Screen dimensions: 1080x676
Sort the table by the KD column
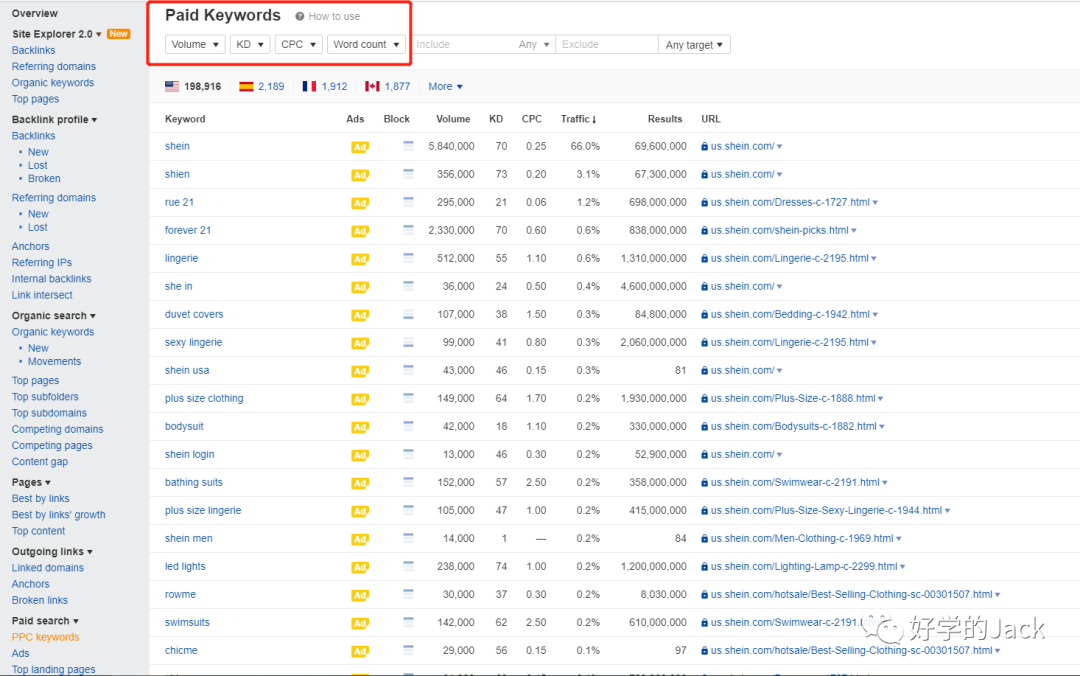coord(496,119)
